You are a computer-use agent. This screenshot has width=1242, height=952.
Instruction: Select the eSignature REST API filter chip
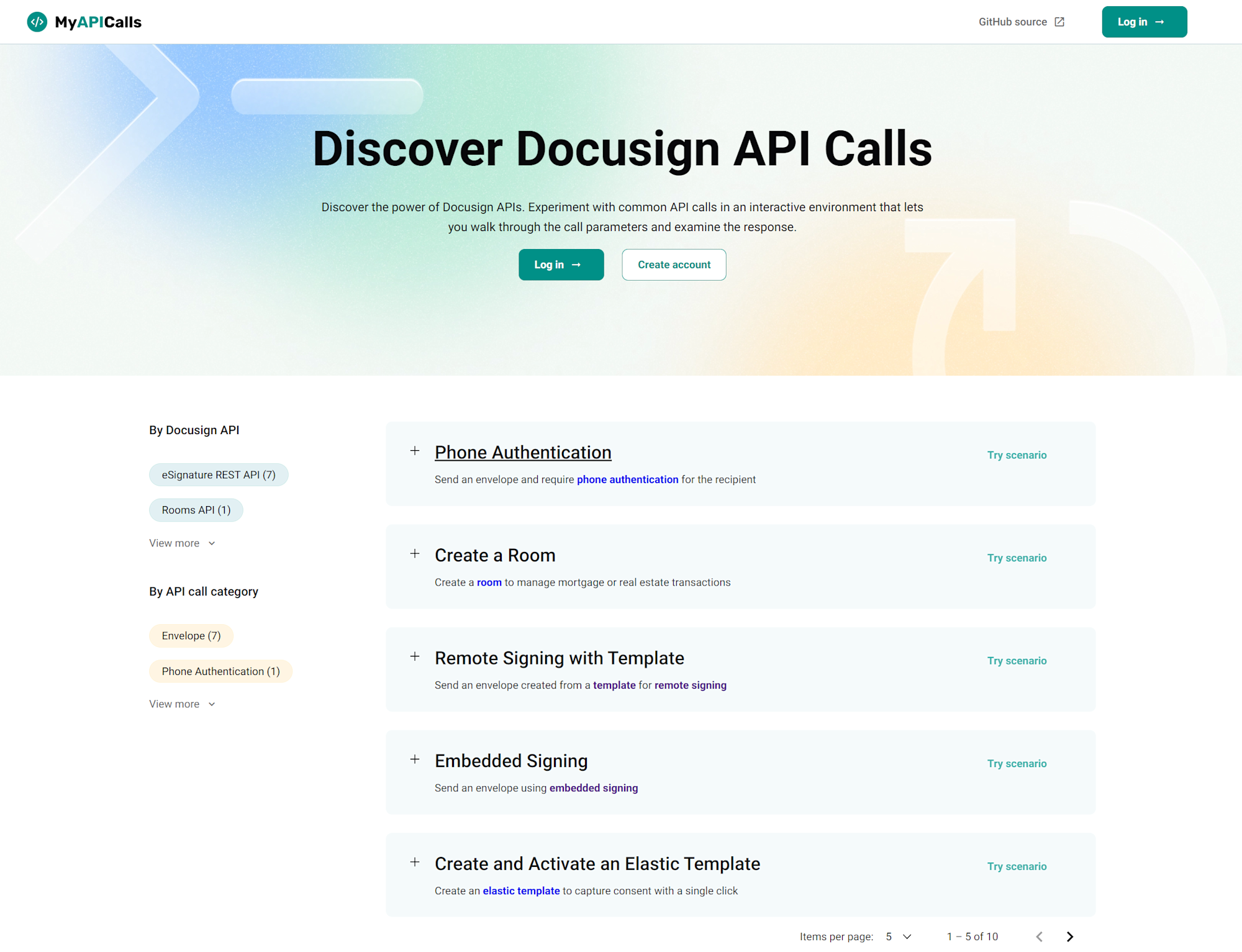(219, 474)
